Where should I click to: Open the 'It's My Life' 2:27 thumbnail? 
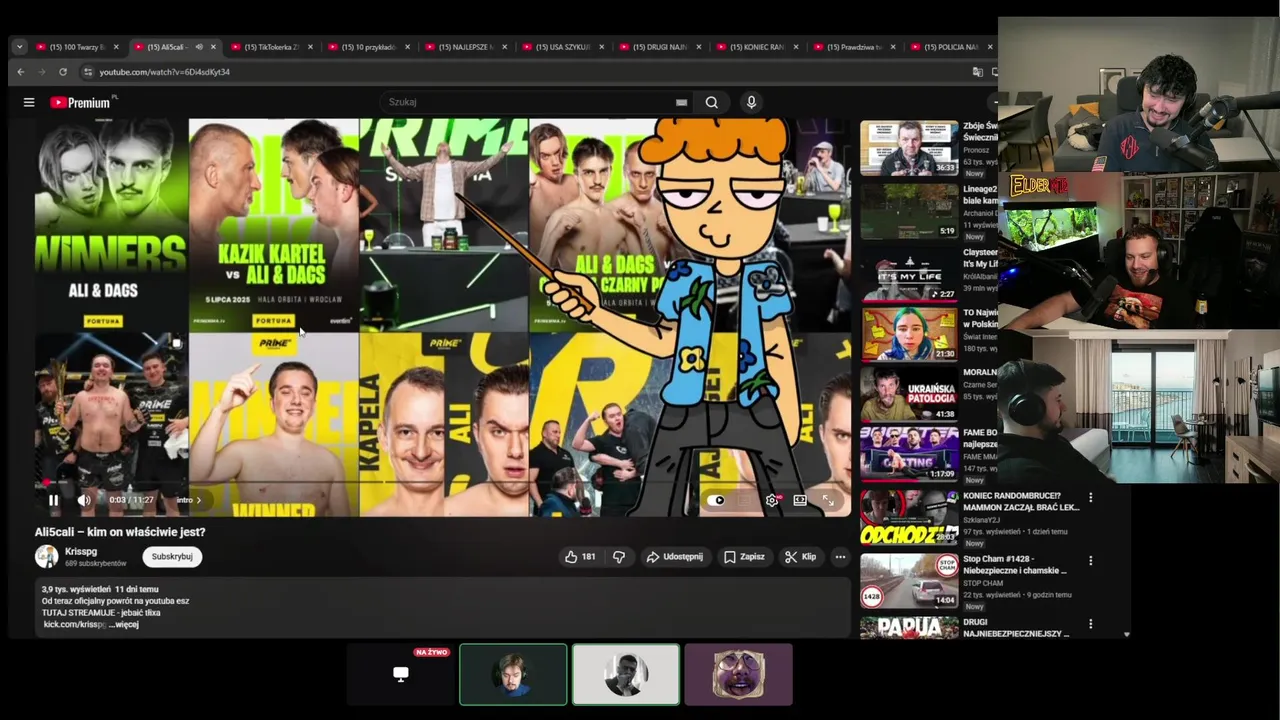click(909, 273)
